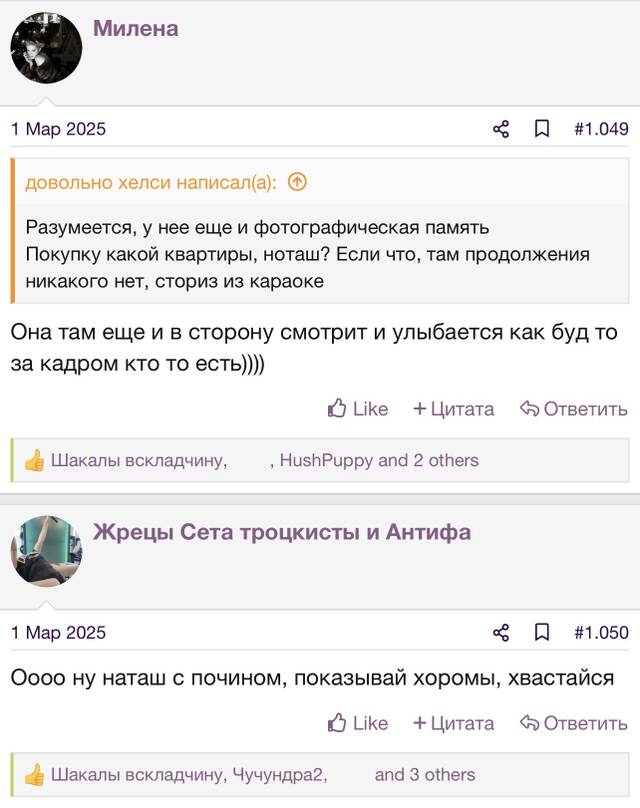Open Жрецы Сета троцкисты и Антифа profile
Image resolution: width=640 pixels, height=808 pixels.
282,532
